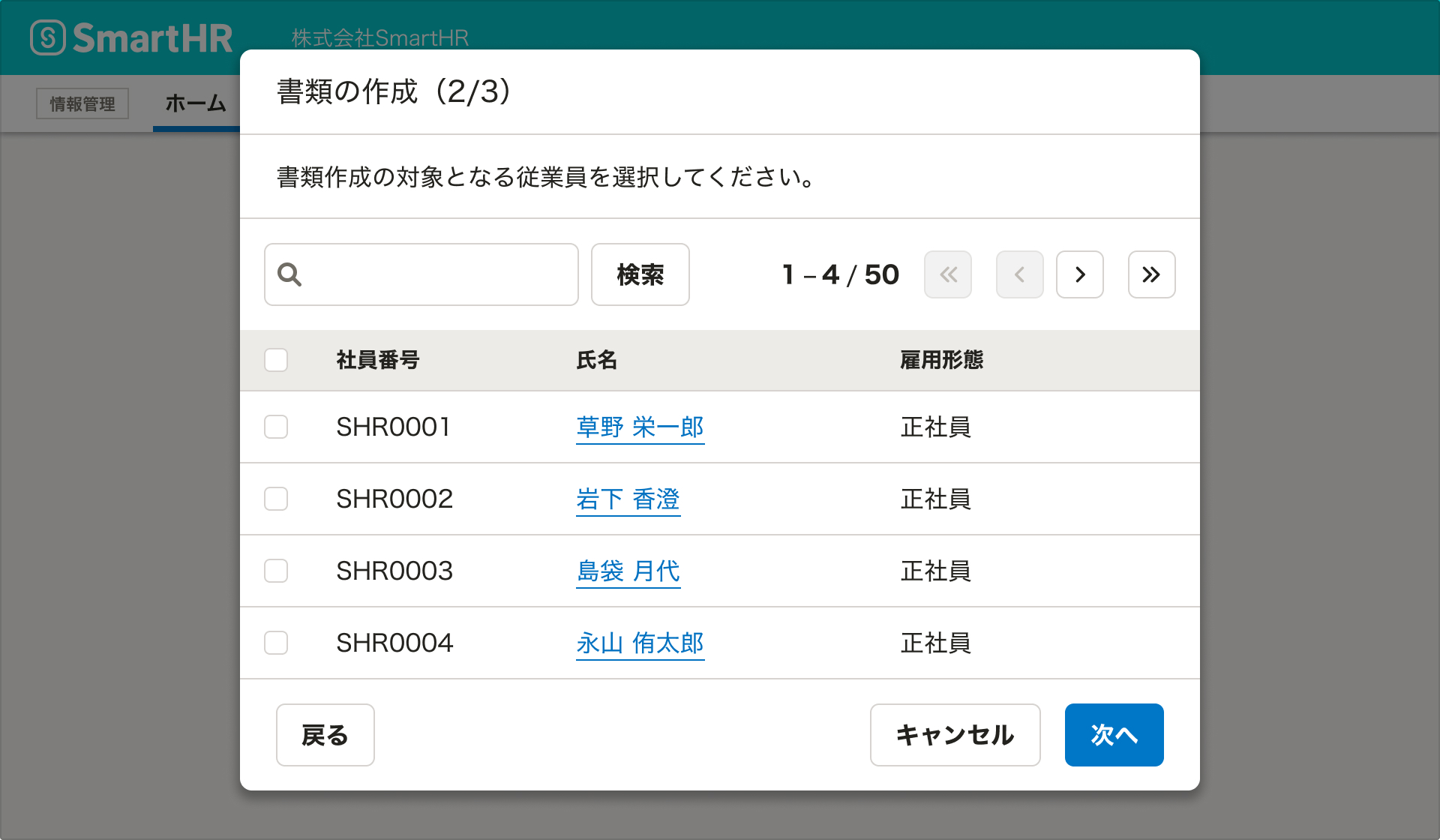Jump to the last page of employees
Screen dimensions: 1440x840
pos(1151,274)
